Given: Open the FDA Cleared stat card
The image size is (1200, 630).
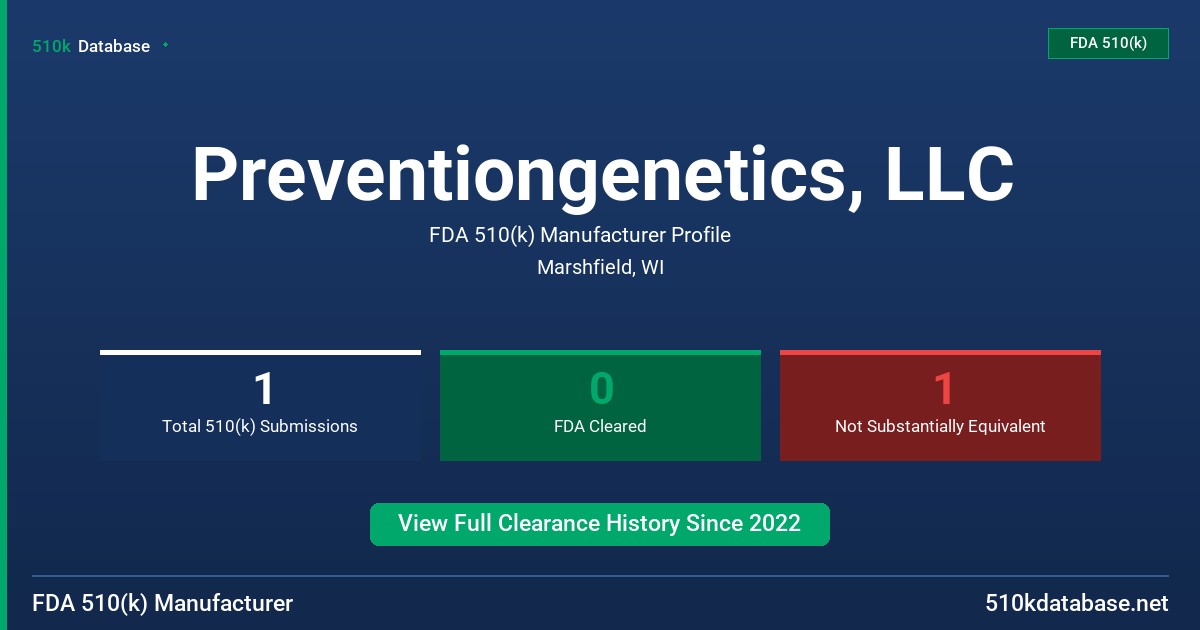Looking at the screenshot, I should tap(600, 405).
